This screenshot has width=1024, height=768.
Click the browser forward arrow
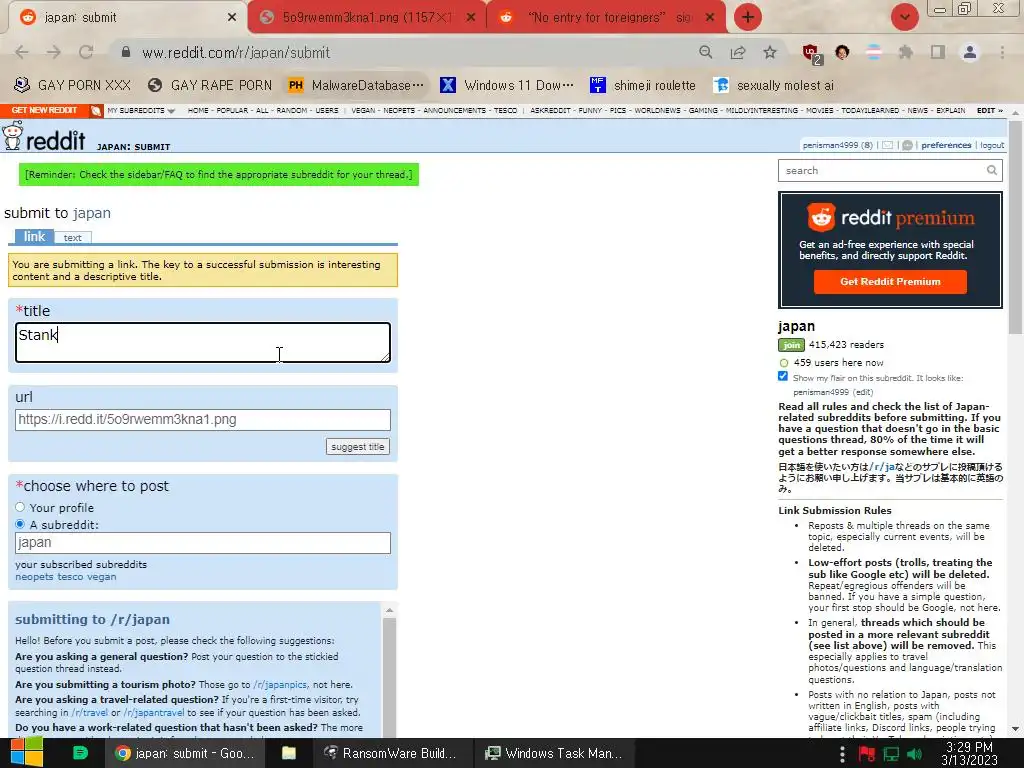pos(54,52)
